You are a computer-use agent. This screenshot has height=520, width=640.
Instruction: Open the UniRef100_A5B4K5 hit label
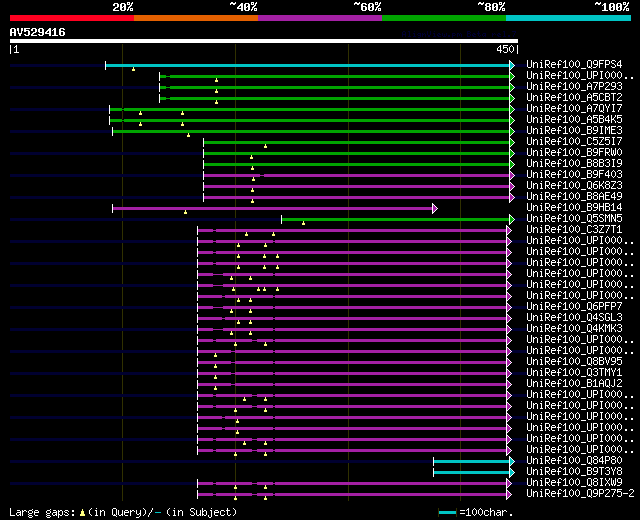pyautogui.click(x=574, y=119)
